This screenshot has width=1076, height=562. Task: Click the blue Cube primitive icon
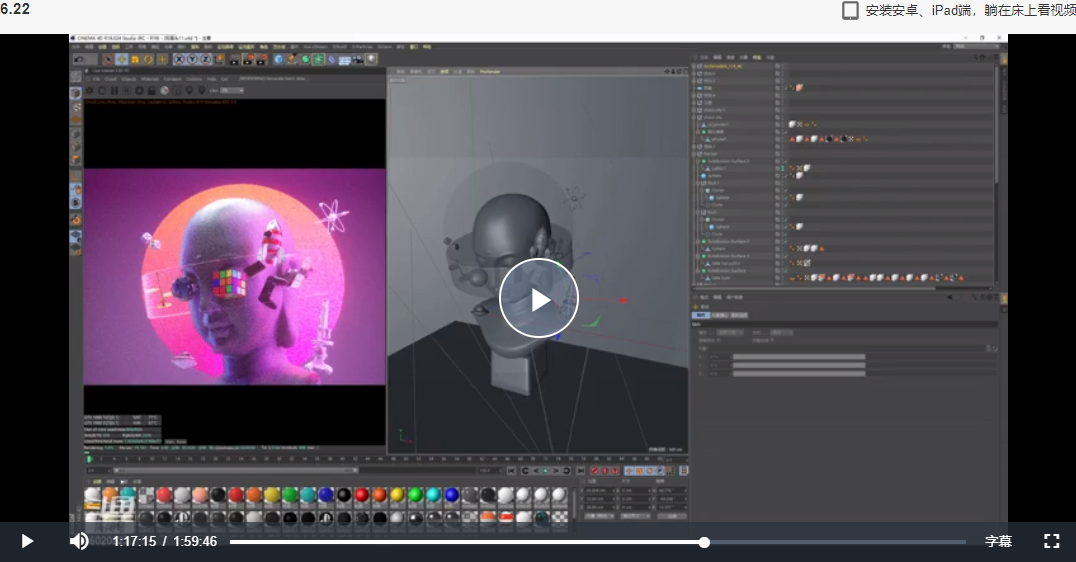click(278, 59)
